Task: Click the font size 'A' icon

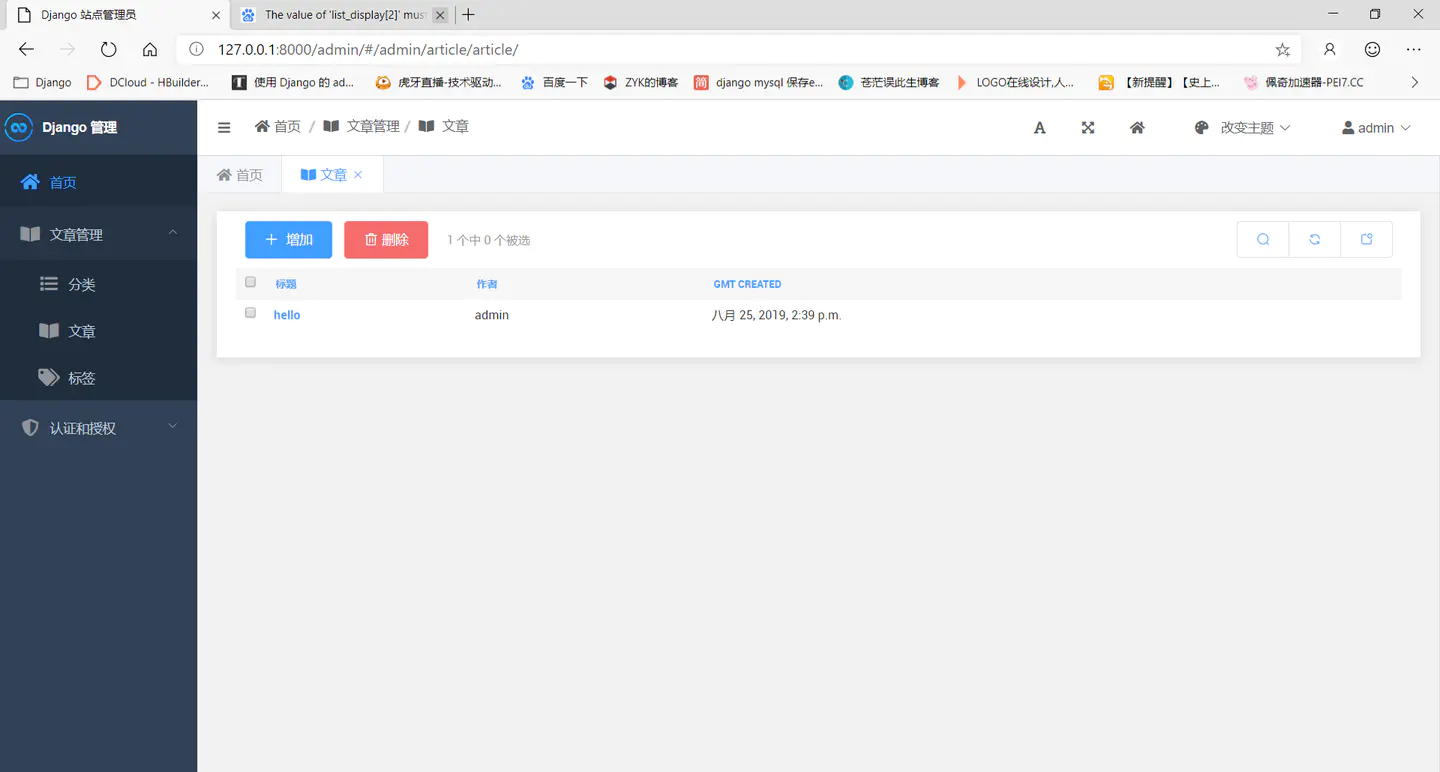Action: [x=1040, y=128]
